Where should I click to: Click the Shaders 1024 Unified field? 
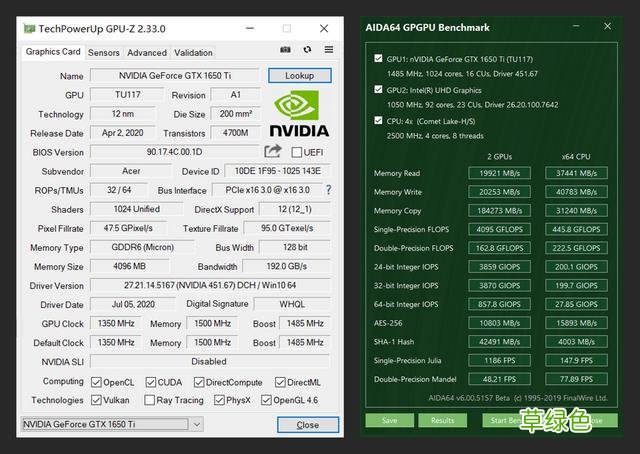[x=136, y=209]
